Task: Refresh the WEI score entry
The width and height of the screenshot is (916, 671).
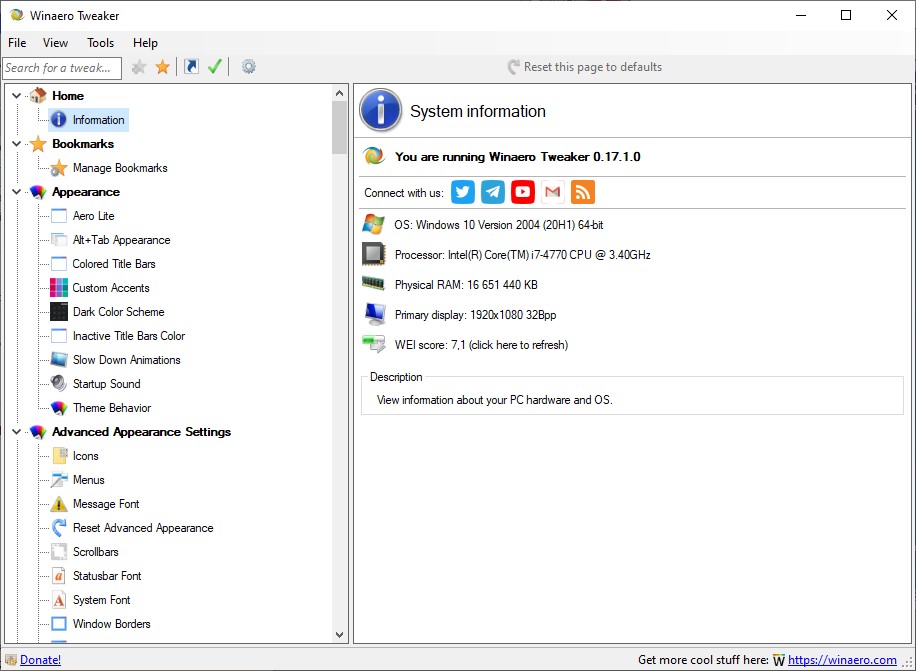Action: [x=481, y=345]
